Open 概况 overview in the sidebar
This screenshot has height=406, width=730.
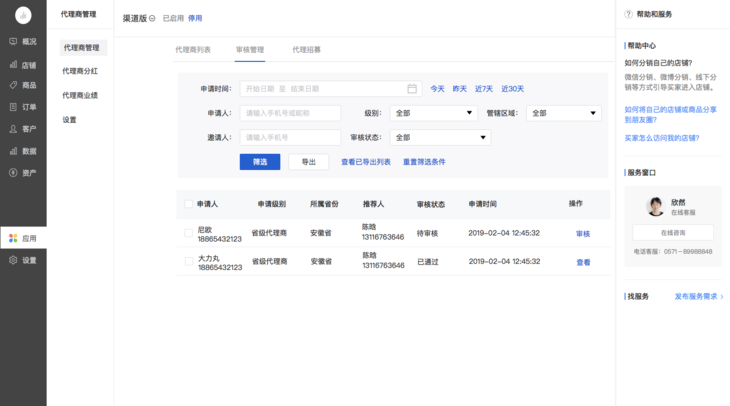click(x=22, y=42)
